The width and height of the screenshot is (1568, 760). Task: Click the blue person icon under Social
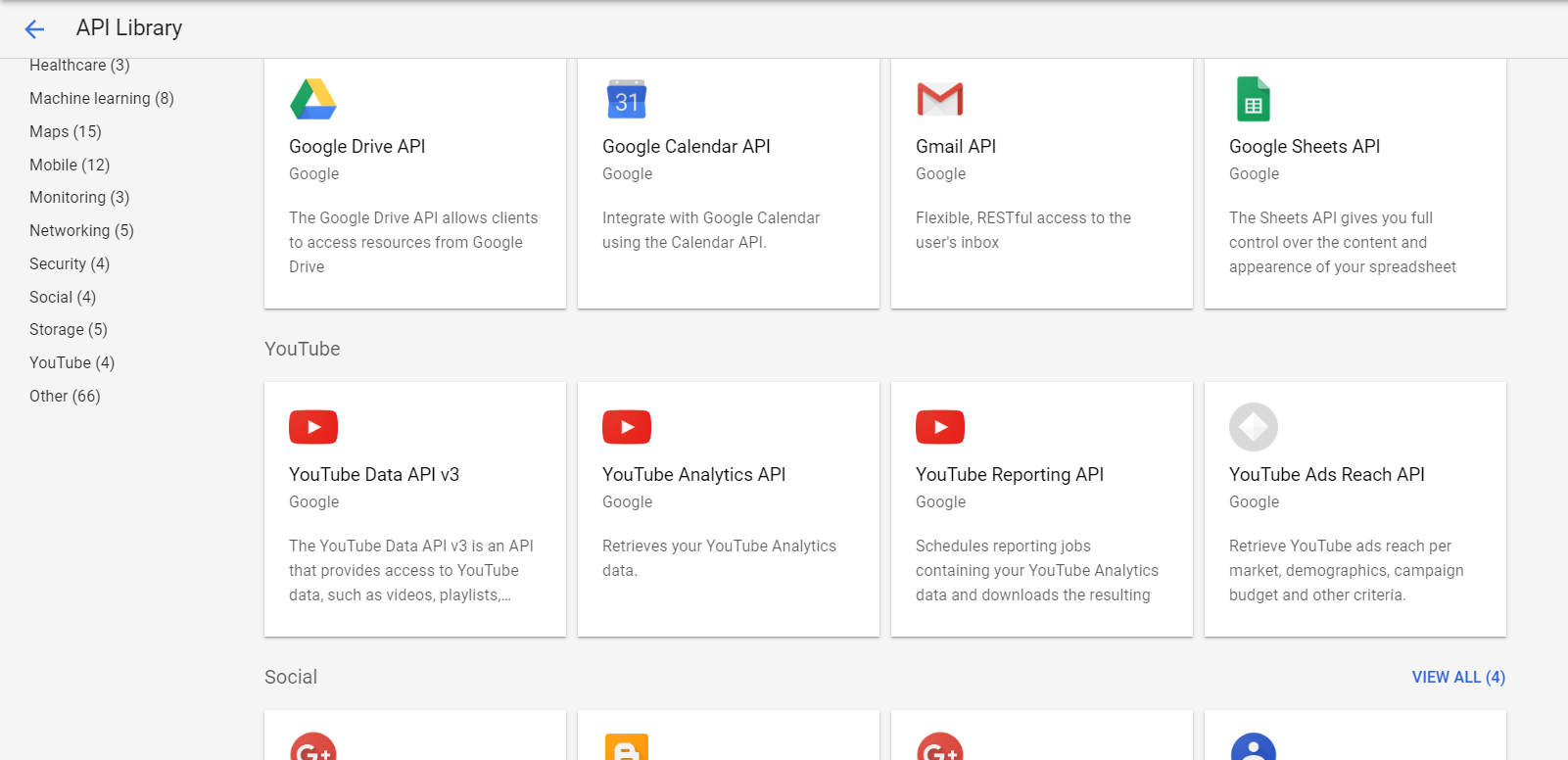click(1254, 746)
